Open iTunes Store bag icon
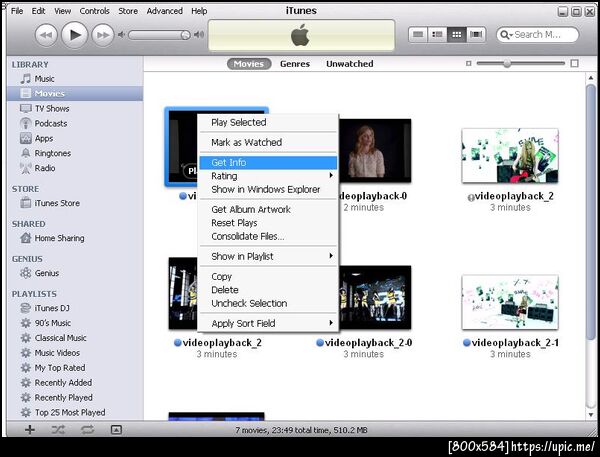600x457 pixels. coord(26,202)
